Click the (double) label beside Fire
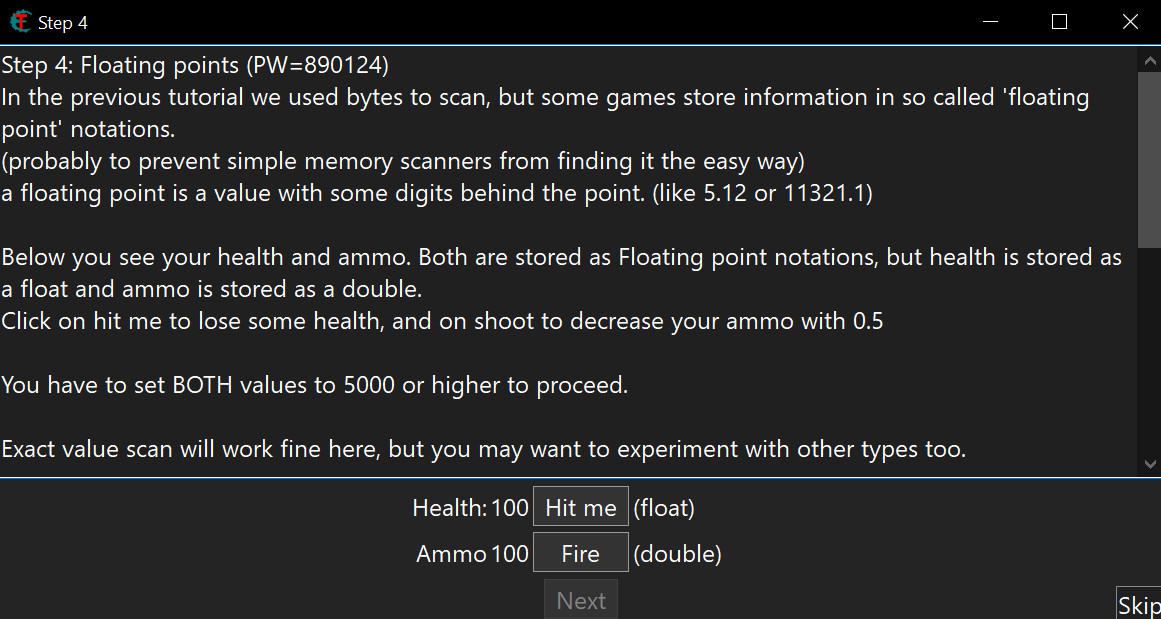The height and width of the screenshot is (619, 1161). tap(677, 554)
